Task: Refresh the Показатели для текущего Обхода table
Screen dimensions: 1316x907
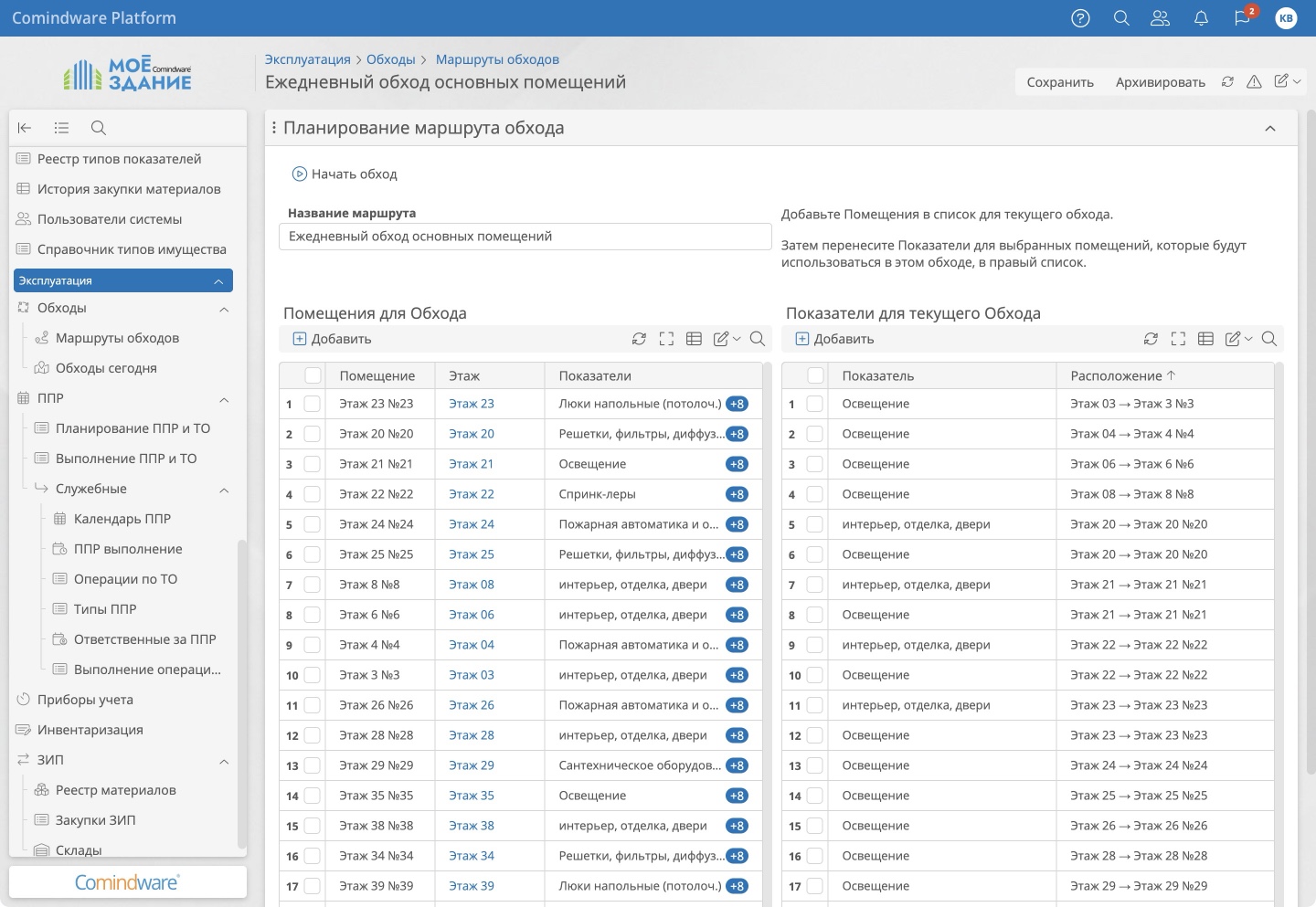Action: [1151, 339]
